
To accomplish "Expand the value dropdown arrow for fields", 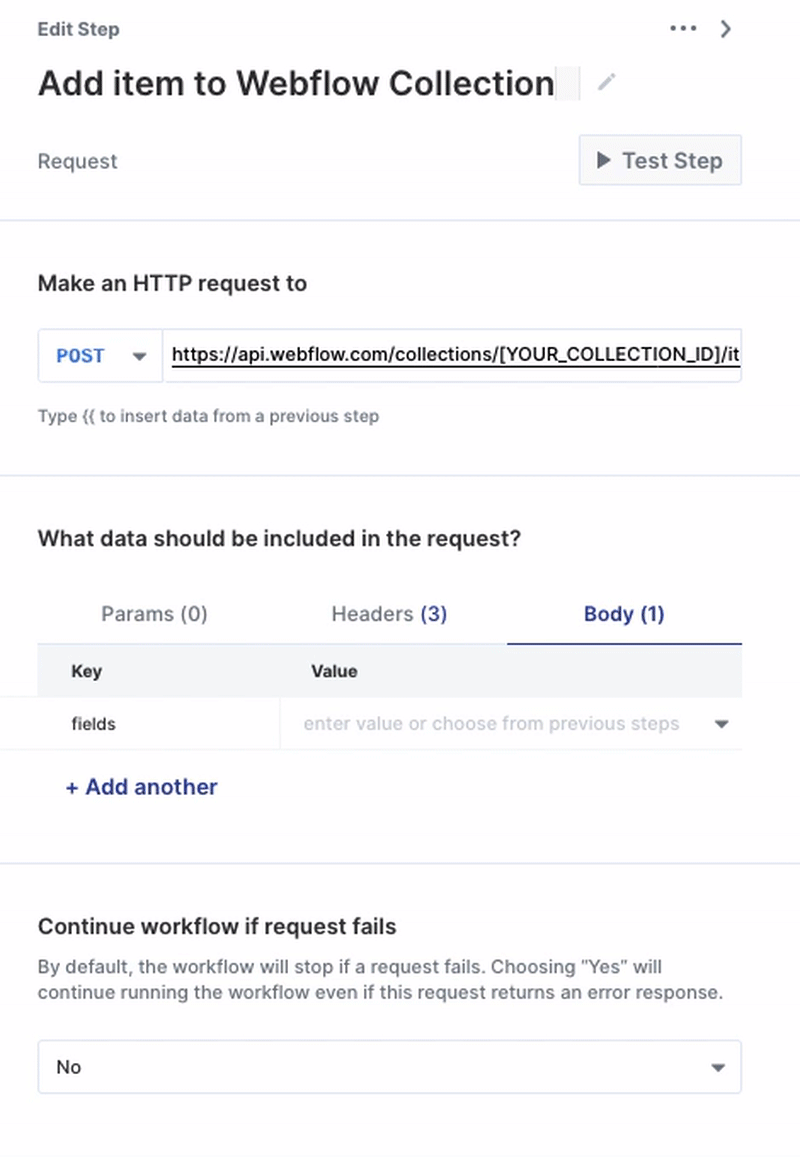I will pyautogui.click(x=722, y=724).
